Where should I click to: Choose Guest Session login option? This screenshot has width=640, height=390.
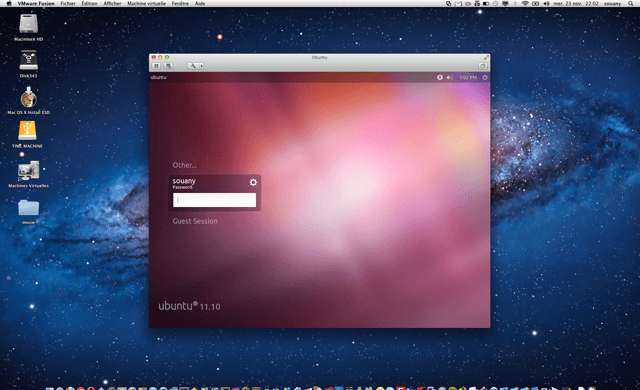[195, 221]
